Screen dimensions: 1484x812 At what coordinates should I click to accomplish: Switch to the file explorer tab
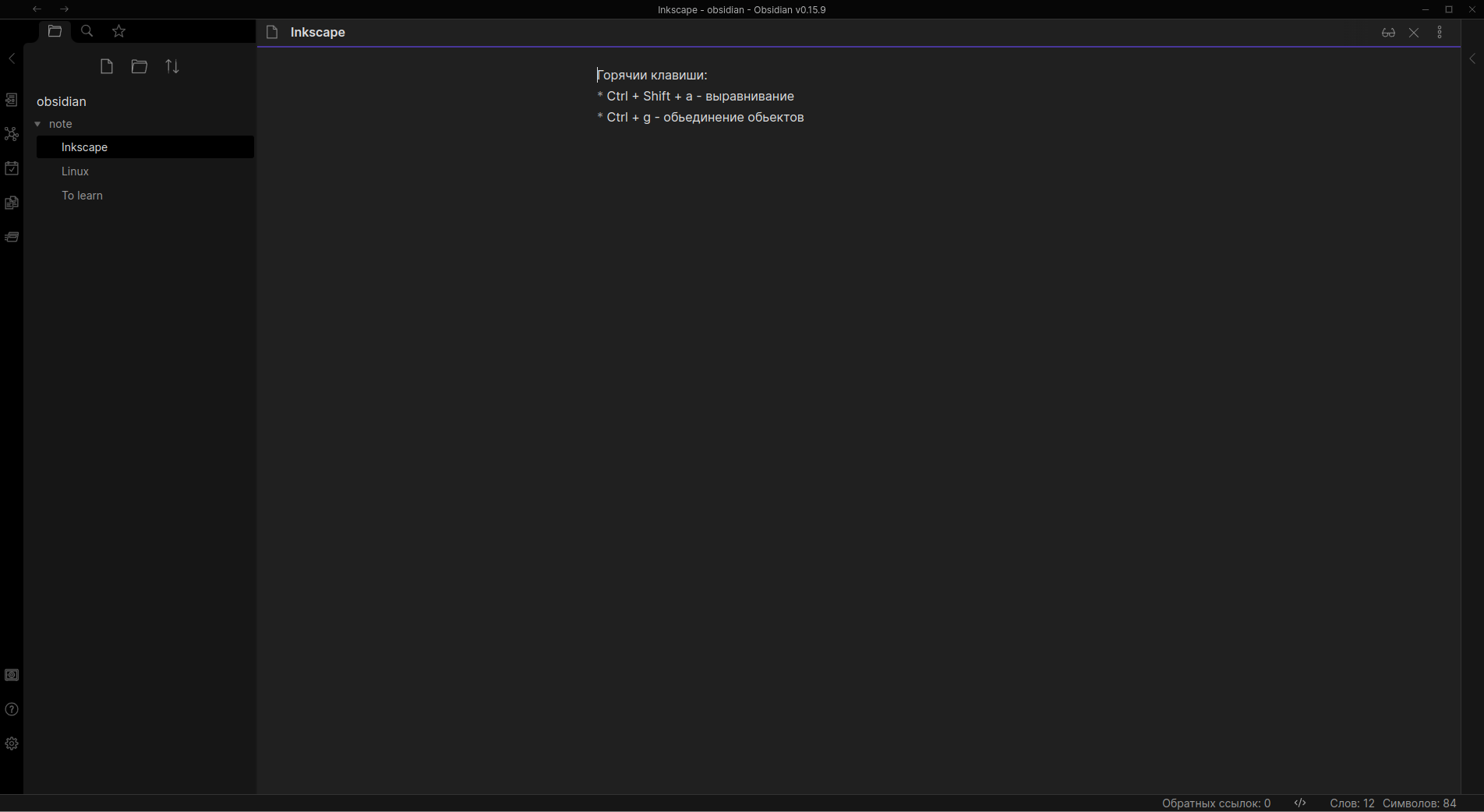55,31
